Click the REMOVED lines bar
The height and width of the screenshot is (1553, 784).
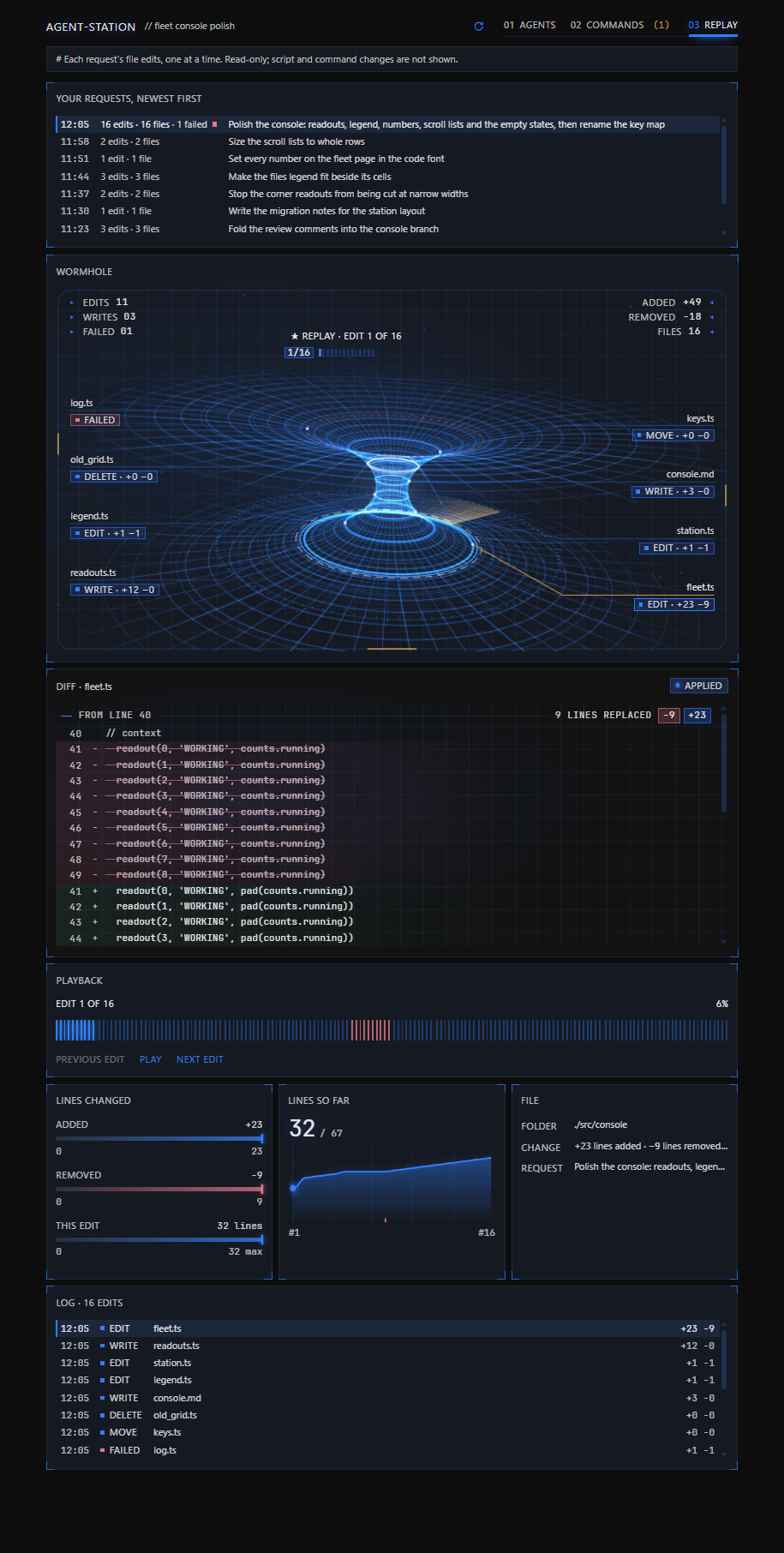tap(159, 1189)
